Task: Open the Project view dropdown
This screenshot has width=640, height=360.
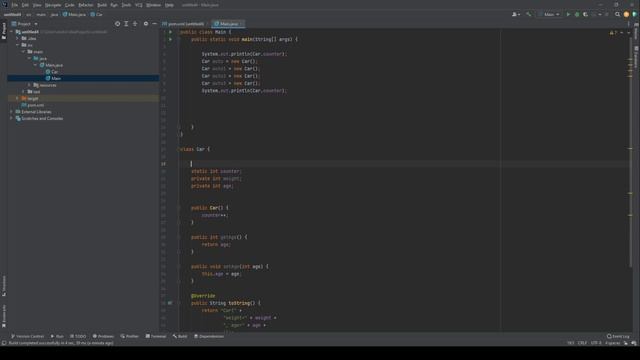Action: [25, 24]
